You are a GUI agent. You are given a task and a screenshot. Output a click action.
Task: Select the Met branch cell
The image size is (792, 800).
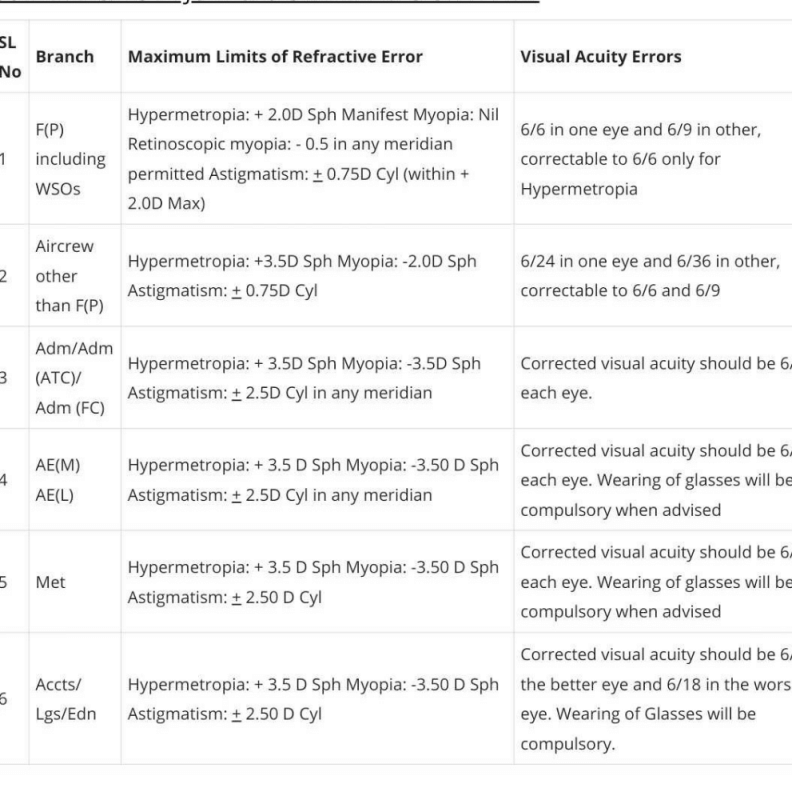click(x=51, y=581)
